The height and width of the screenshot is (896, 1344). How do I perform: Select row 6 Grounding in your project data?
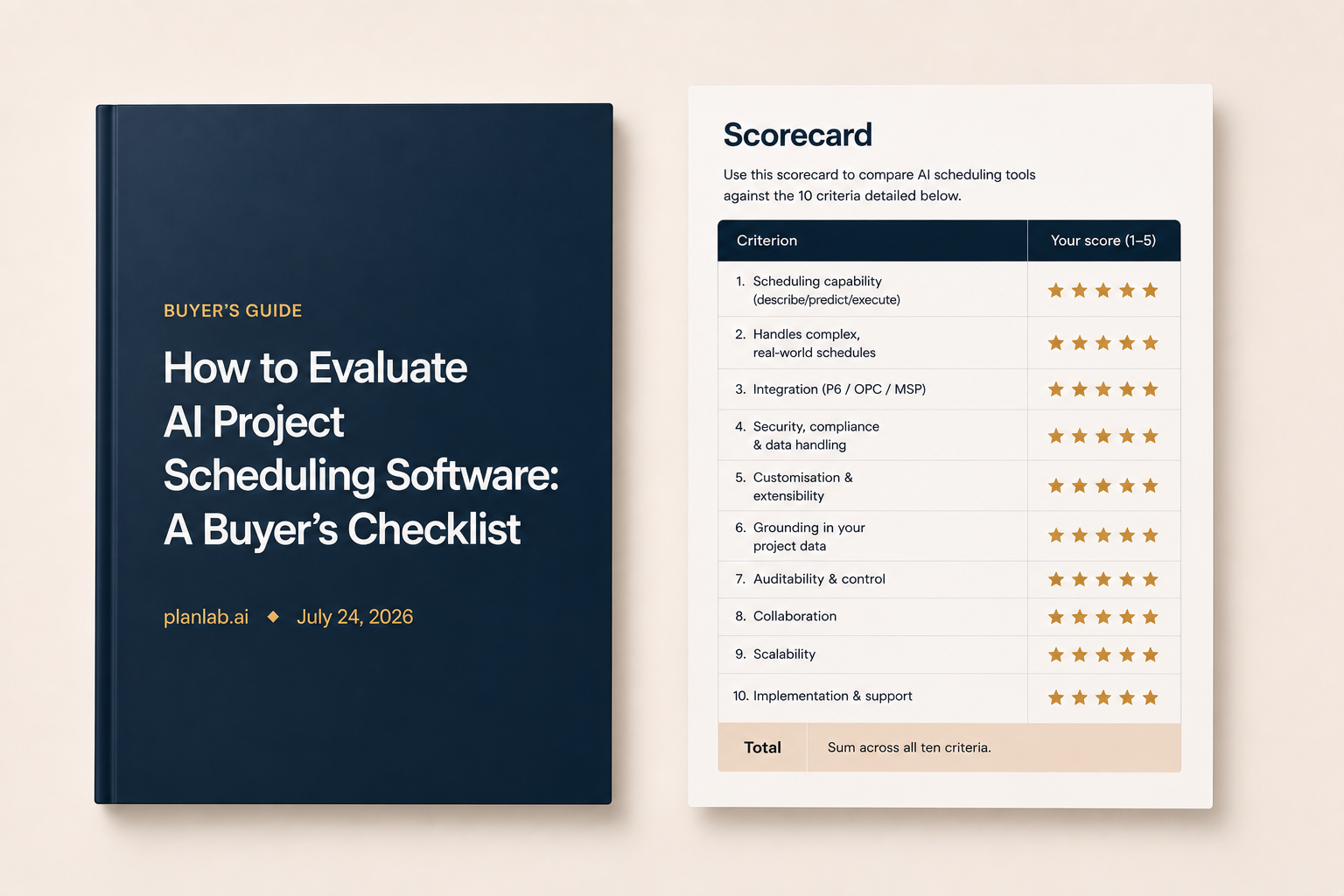(949, 536)
